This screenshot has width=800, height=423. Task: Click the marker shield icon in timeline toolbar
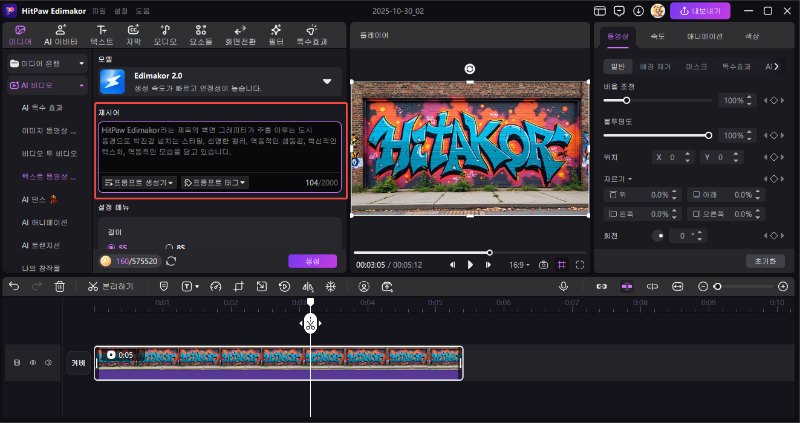point(164,287)
